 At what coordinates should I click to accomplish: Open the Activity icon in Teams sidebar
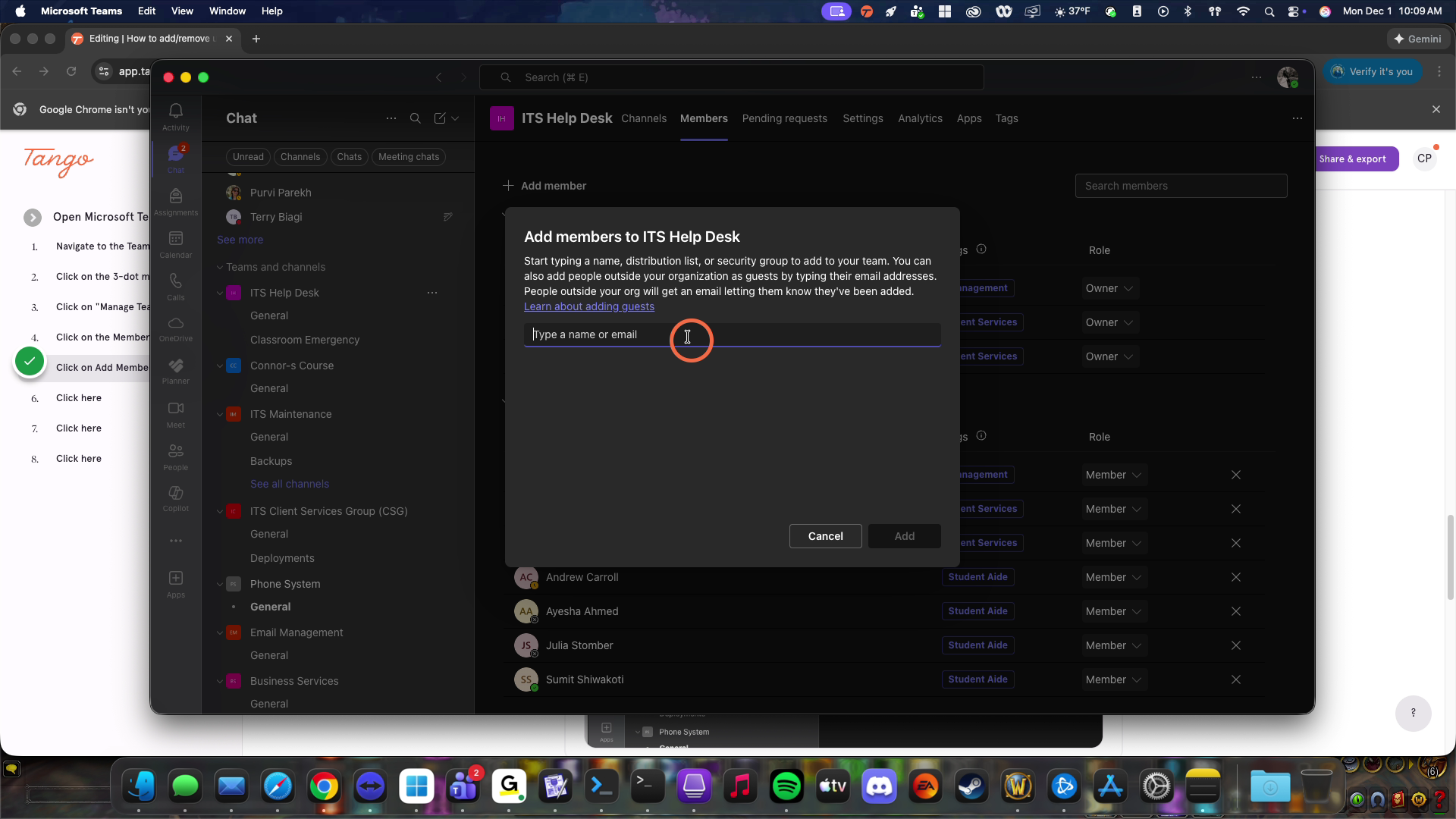tap(175, 117)
